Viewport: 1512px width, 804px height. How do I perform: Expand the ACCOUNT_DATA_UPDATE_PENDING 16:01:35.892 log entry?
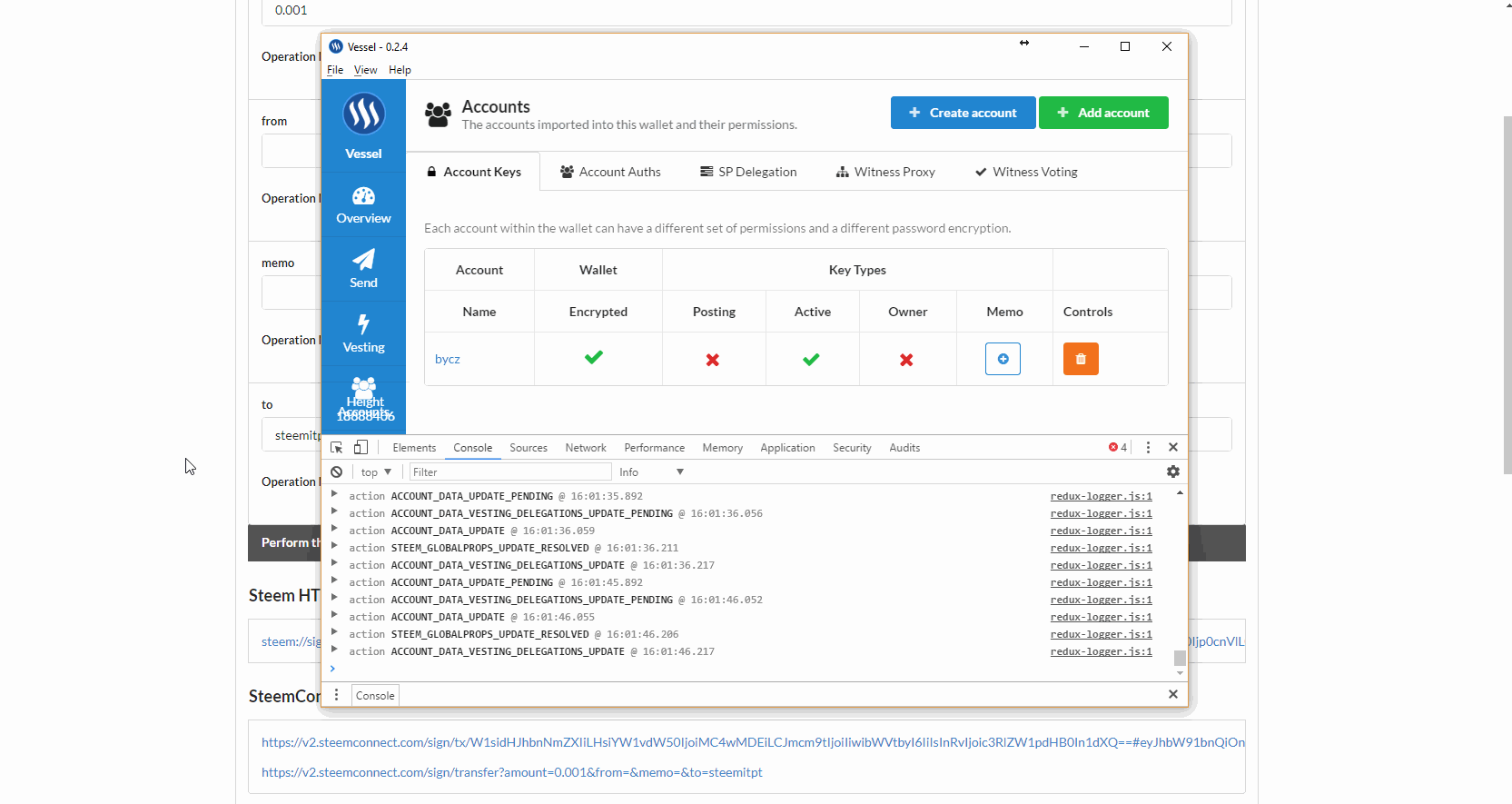click(334, 494)
